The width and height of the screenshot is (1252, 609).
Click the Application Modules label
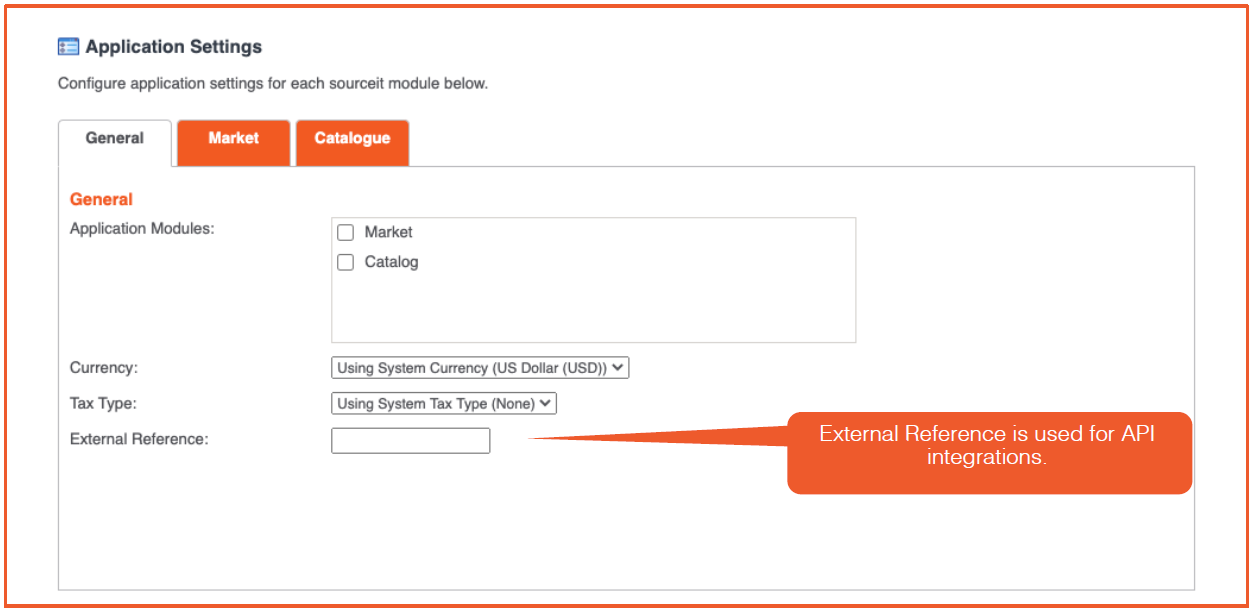[x=142, y=229]
